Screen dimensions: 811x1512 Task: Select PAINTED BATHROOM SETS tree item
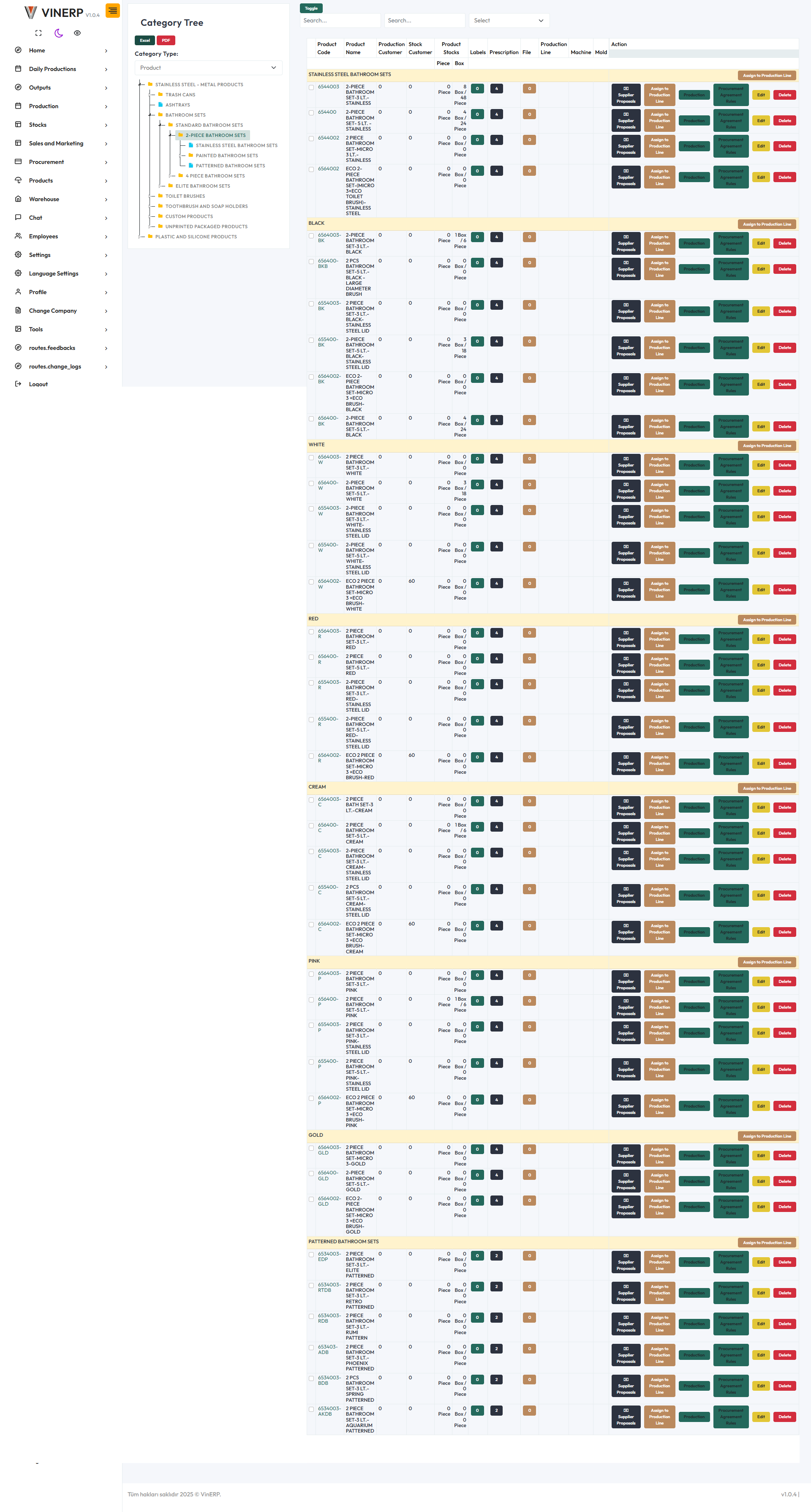coord(226,156)
